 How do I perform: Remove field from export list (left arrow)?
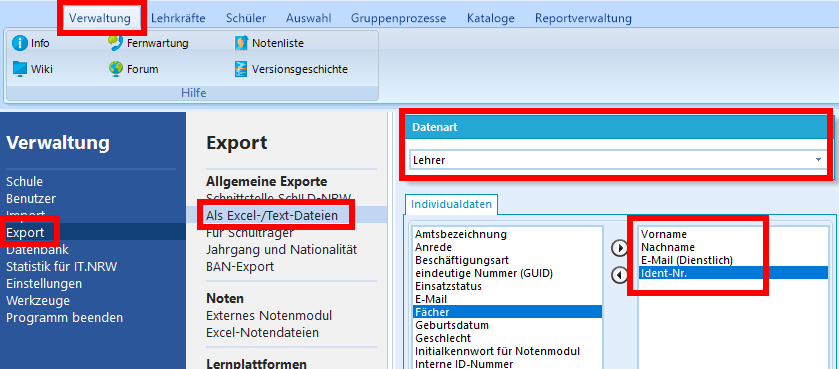(619, 275)
